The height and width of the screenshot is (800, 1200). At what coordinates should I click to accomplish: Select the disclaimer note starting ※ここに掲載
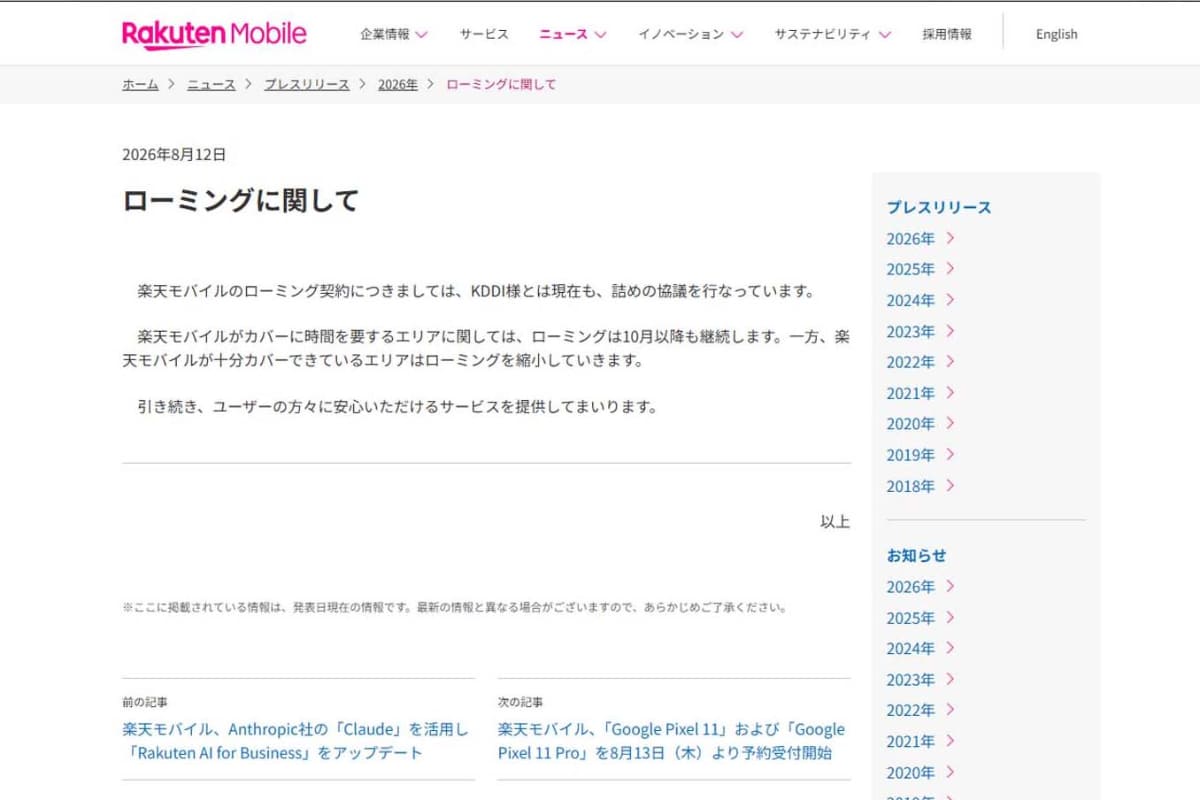[x=454, y=607]
